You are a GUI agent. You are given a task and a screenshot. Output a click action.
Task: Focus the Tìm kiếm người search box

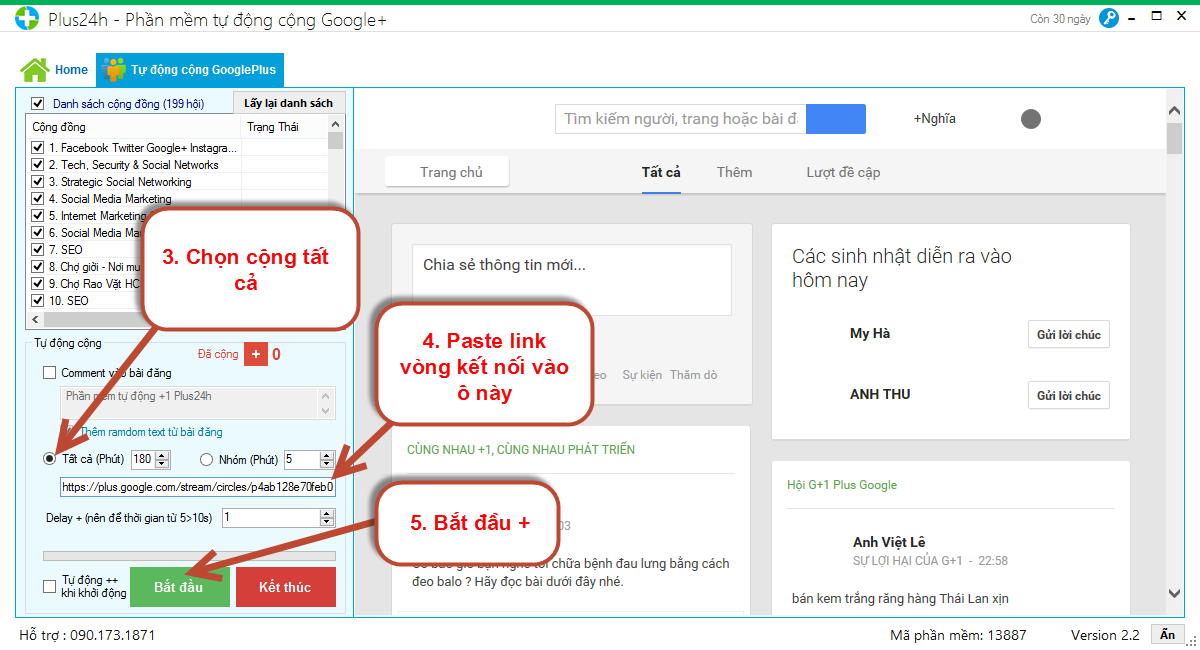pyautogui.click(x=681, y=119)
